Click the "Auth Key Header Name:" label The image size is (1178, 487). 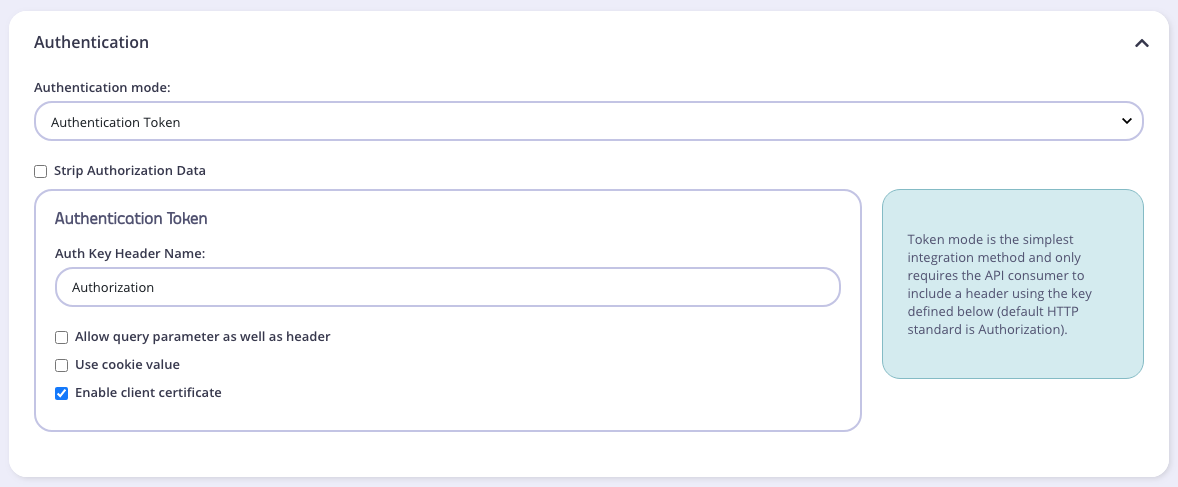pyautogui.click(x=129, y=254)
